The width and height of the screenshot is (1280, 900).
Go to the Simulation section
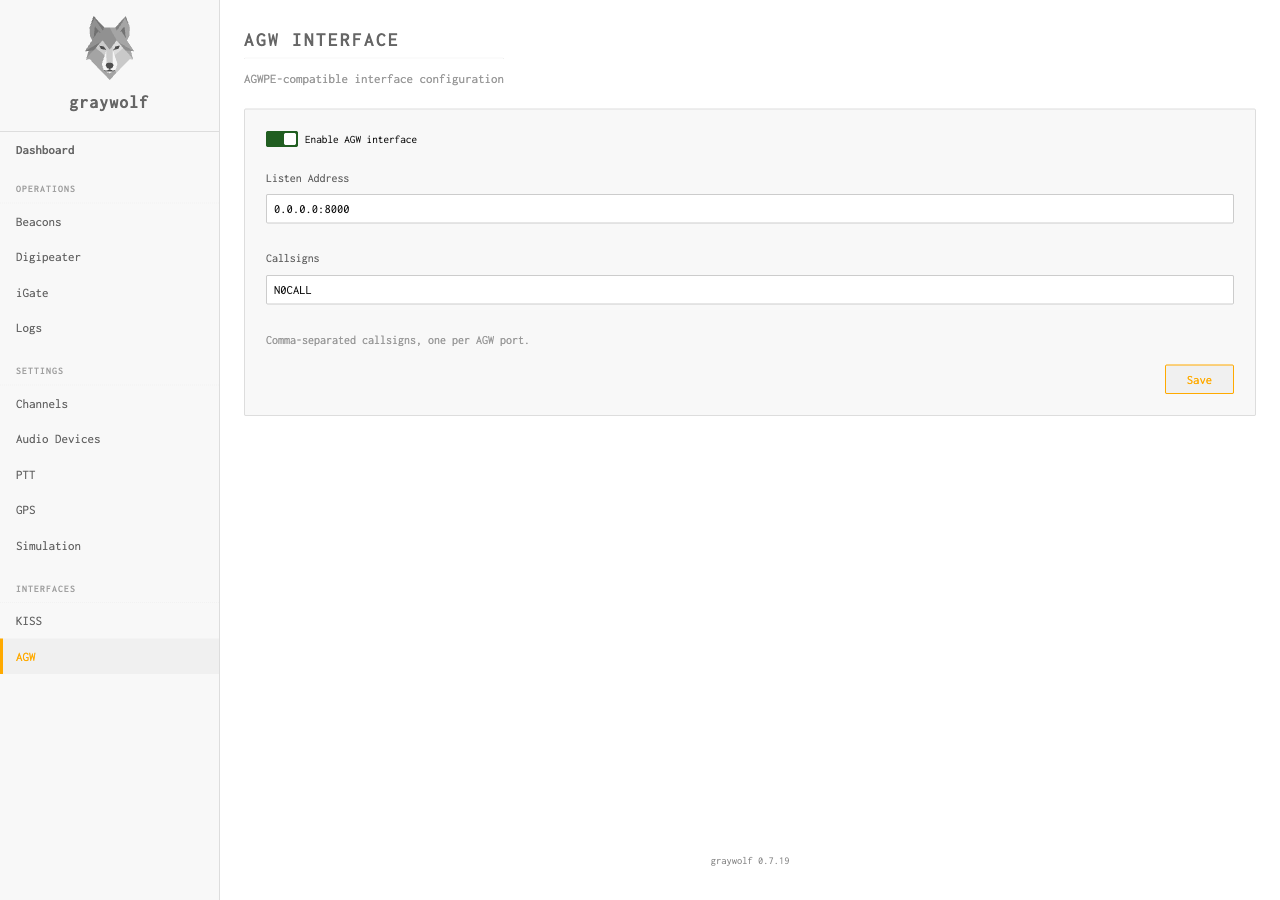tap(48, 546)
